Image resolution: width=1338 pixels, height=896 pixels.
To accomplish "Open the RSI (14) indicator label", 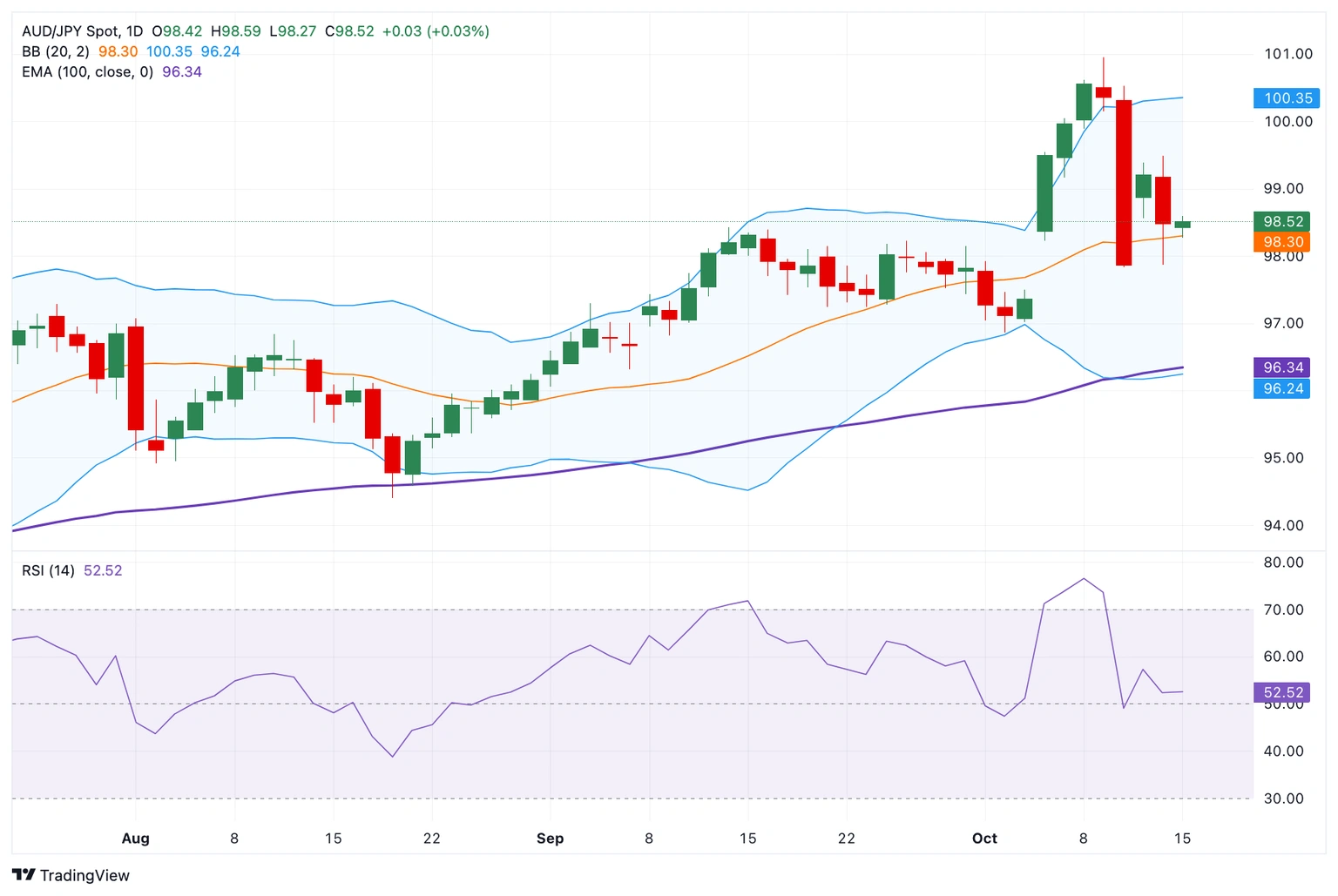I will point(48,571).
